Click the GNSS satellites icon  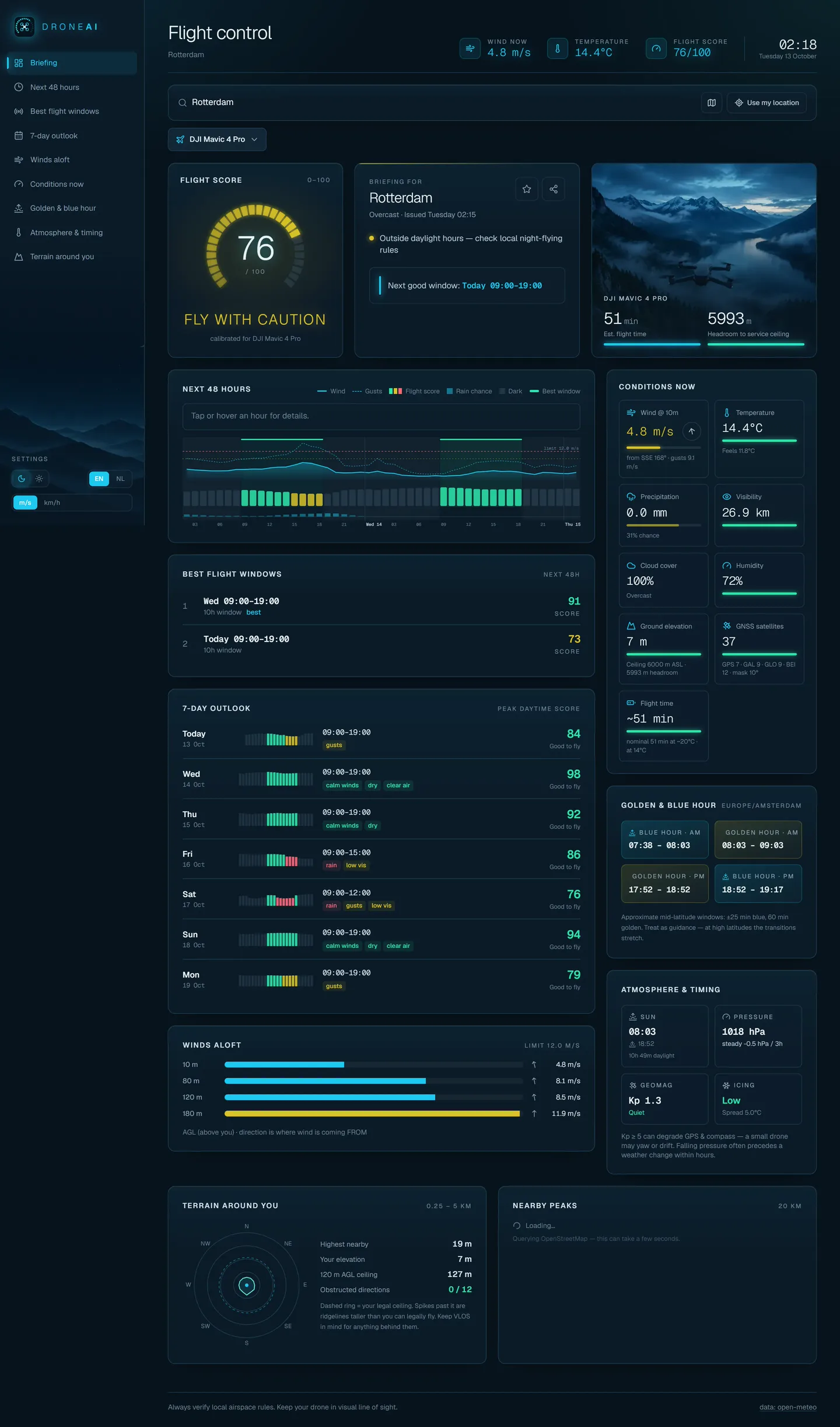pyautogui.click(x=727, y=626)
